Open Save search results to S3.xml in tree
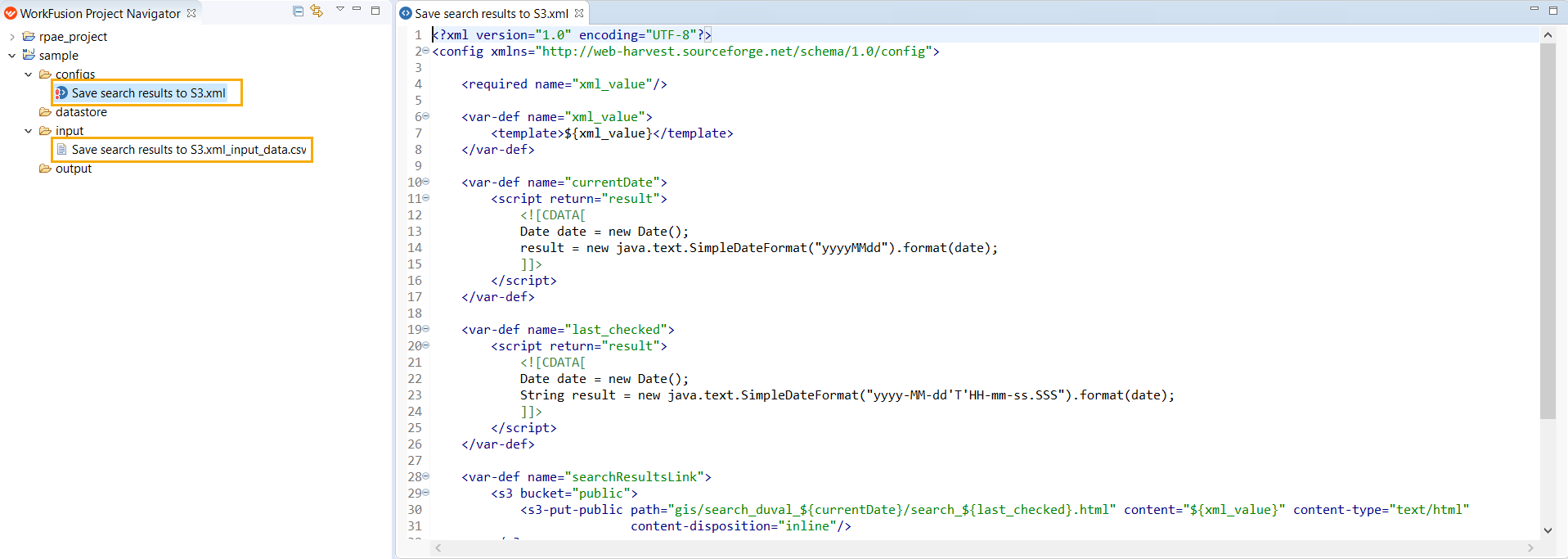Screen dimensions: 1568x559 click(x=148, y=93)
